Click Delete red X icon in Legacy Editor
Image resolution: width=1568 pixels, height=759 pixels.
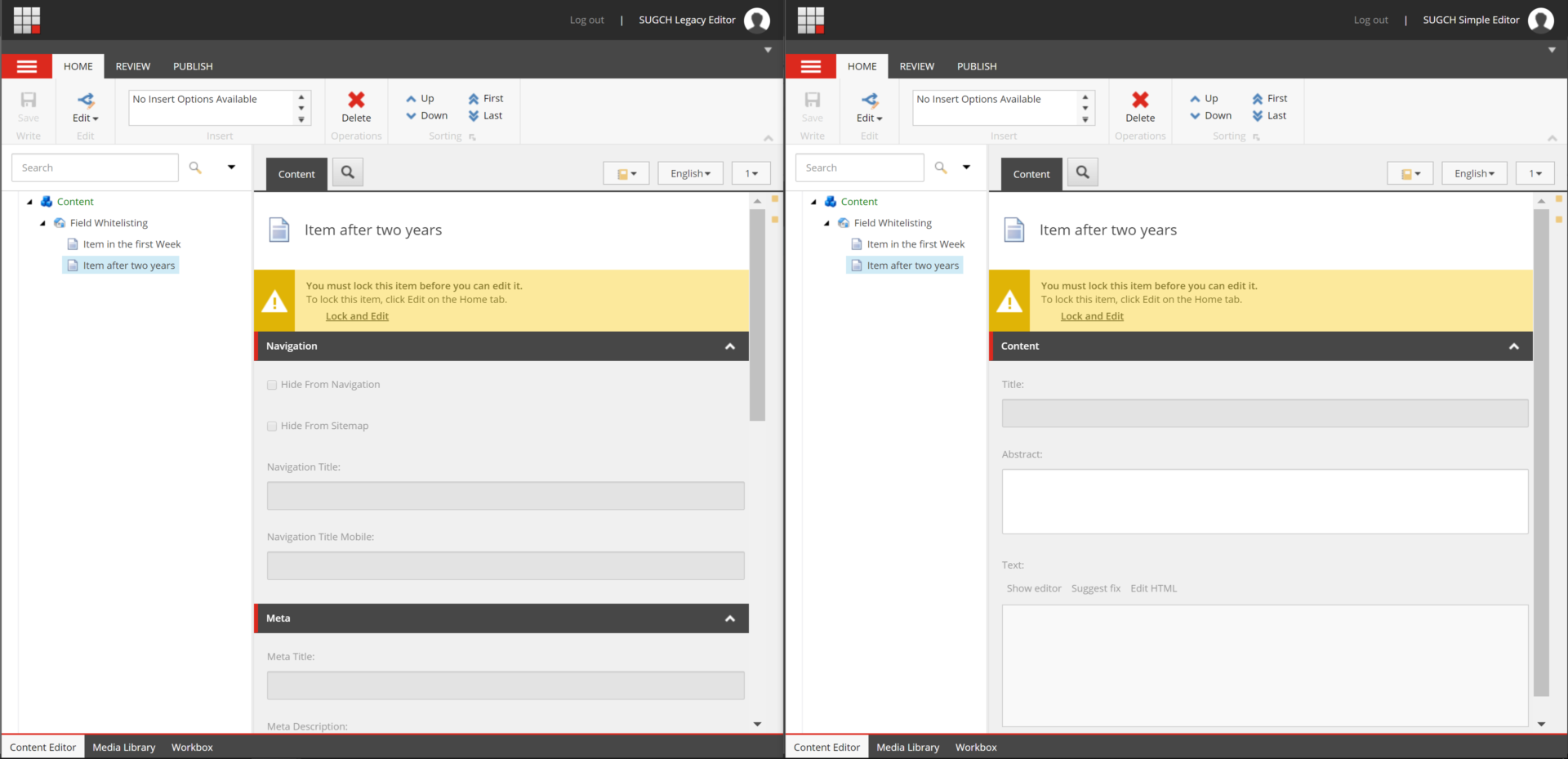click(356, 100)
